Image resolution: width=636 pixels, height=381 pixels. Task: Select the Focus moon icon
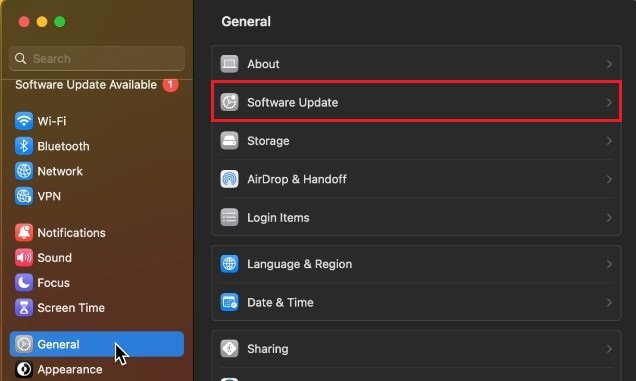click(x=24, y=282)
